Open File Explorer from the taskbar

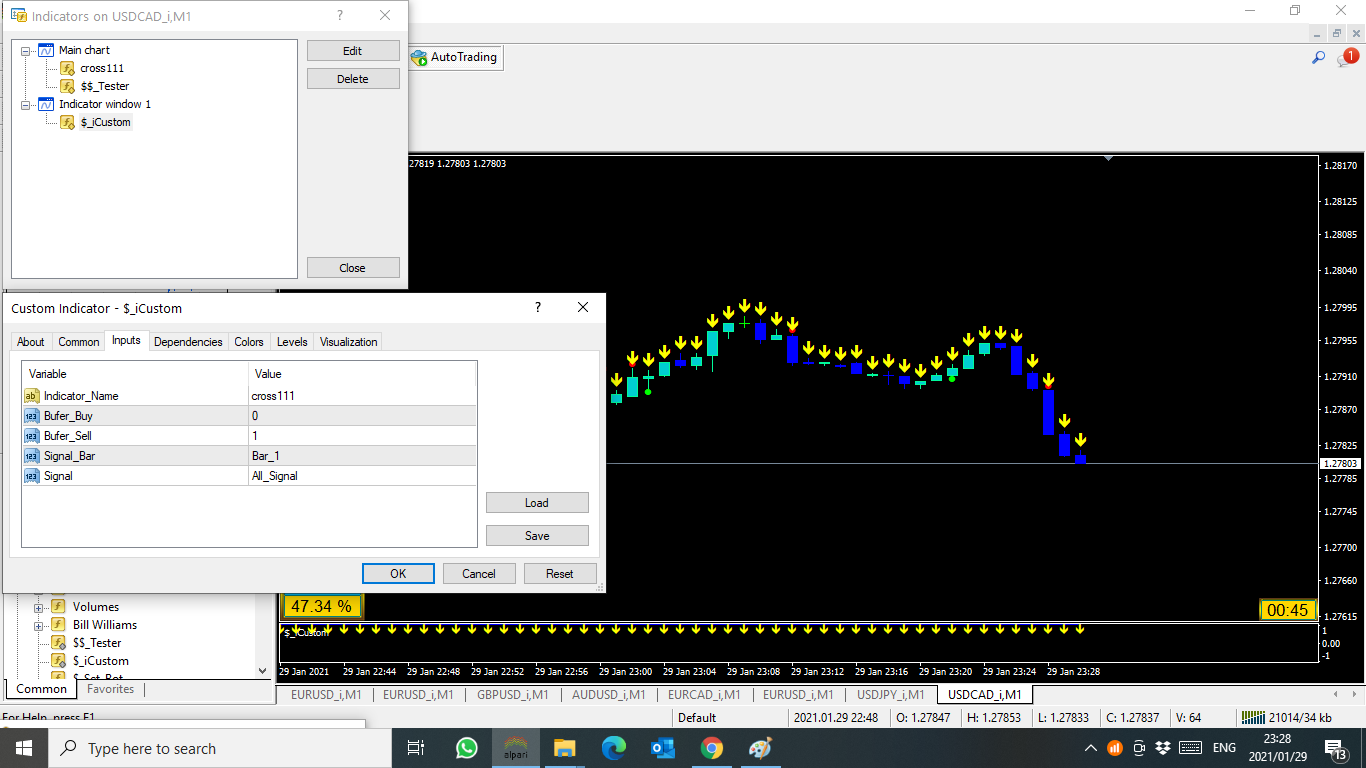pyautogui.click(x=565, y=748)
